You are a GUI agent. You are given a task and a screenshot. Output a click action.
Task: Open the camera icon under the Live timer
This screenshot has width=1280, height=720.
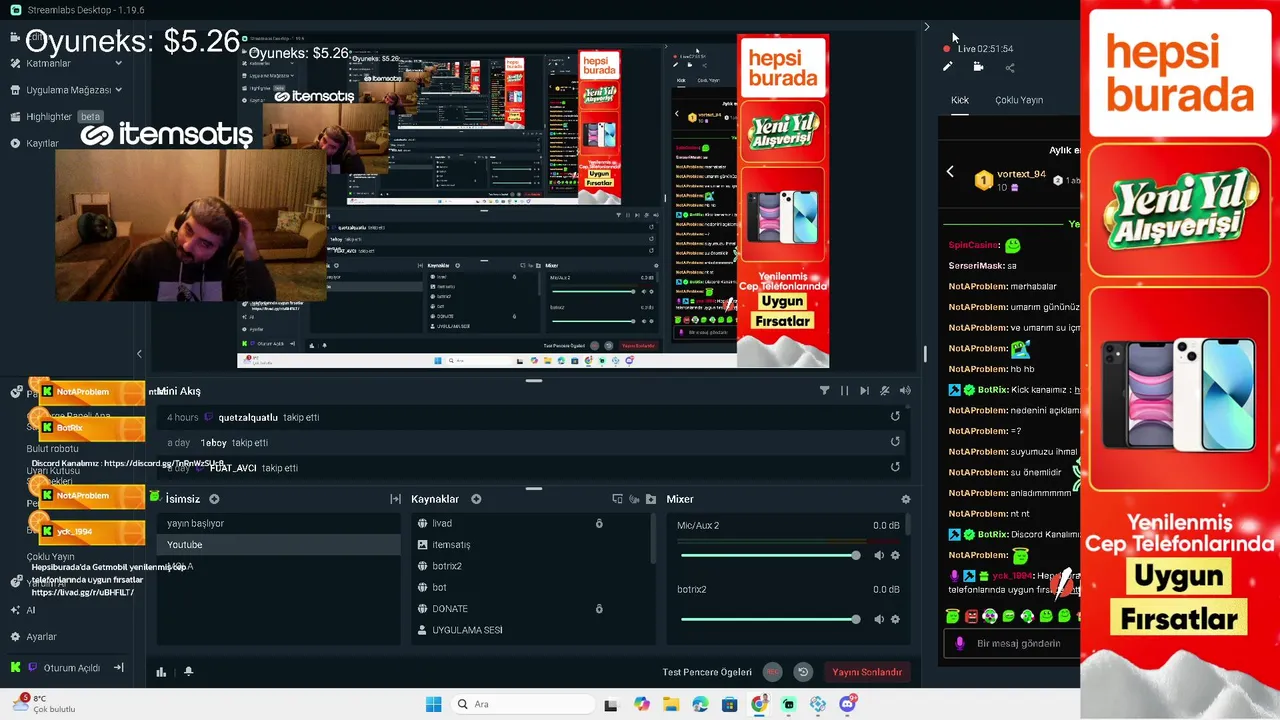[x=978, y=67]
